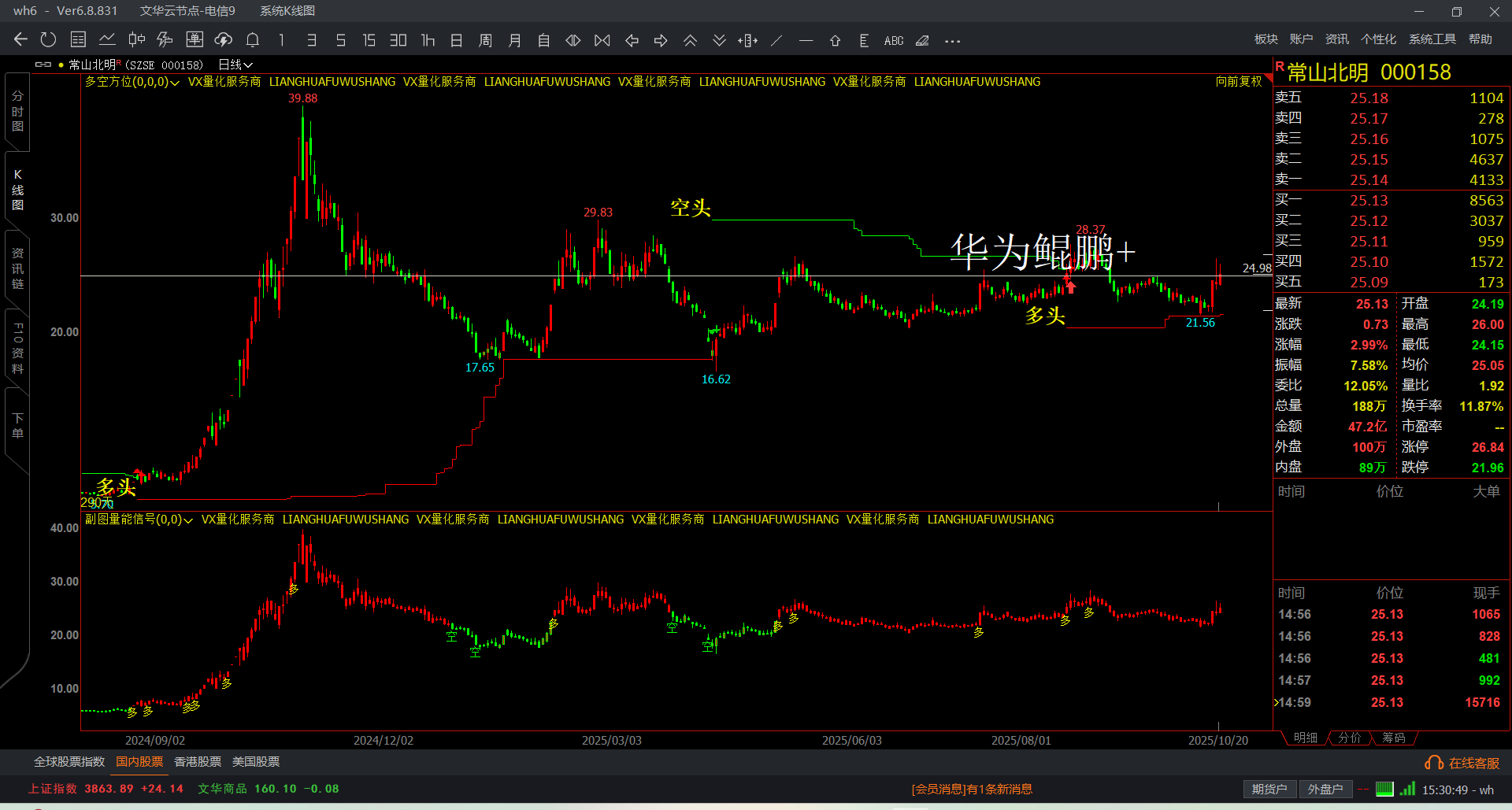Open the 资讯链 side tab

pos(17,268)
